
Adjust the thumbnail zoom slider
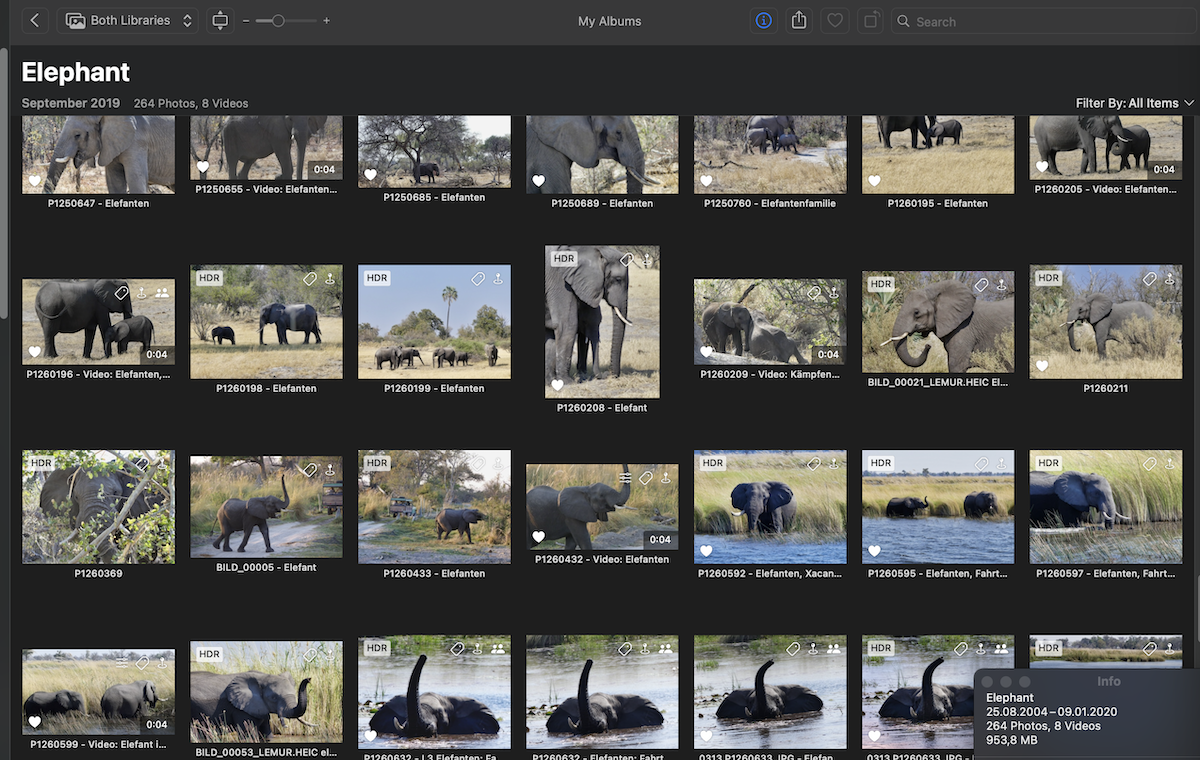[278, 21]
